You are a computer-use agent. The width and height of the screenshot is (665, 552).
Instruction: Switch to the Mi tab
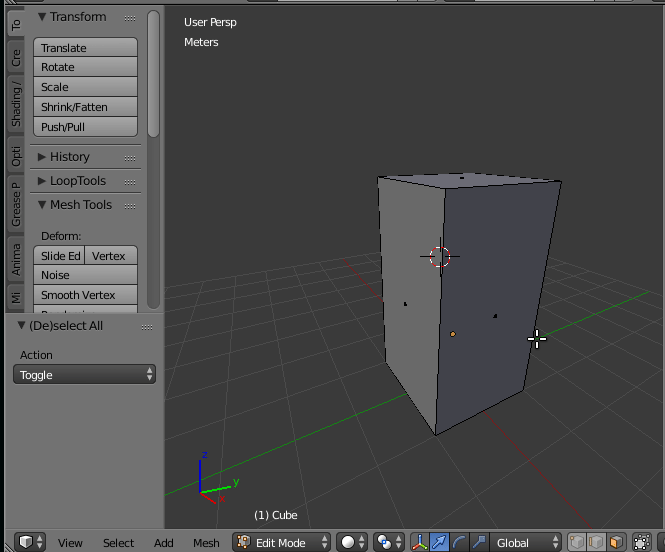(16, 298)
